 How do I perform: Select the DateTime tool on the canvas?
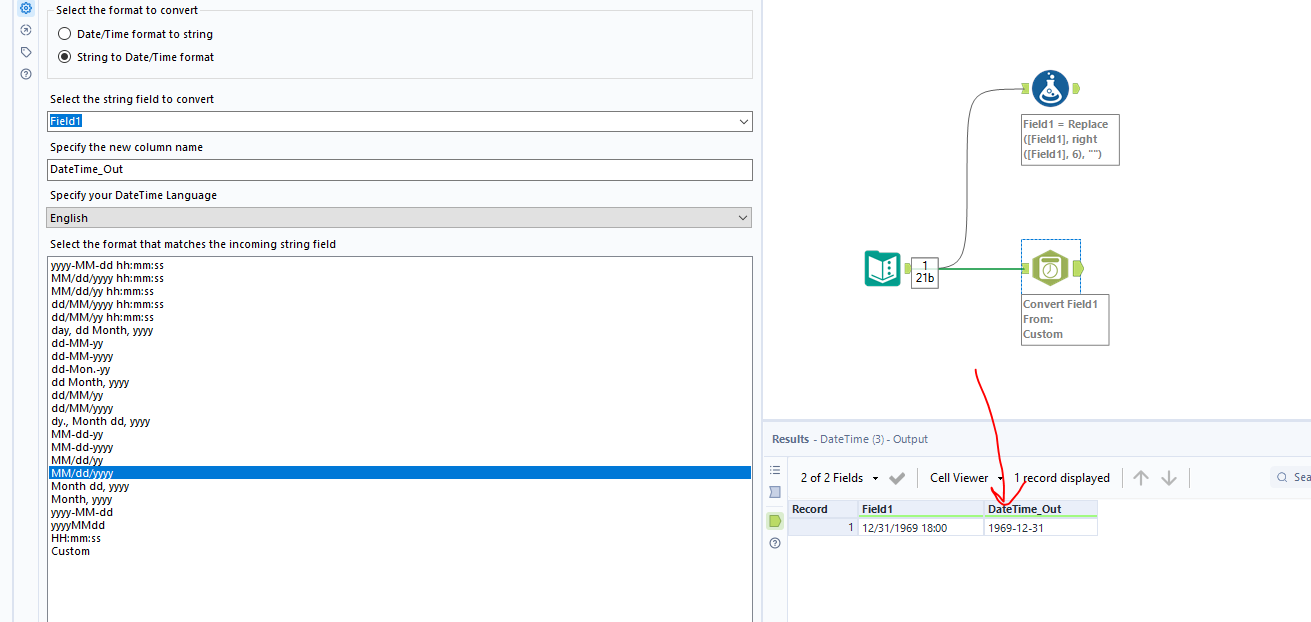1050,266
